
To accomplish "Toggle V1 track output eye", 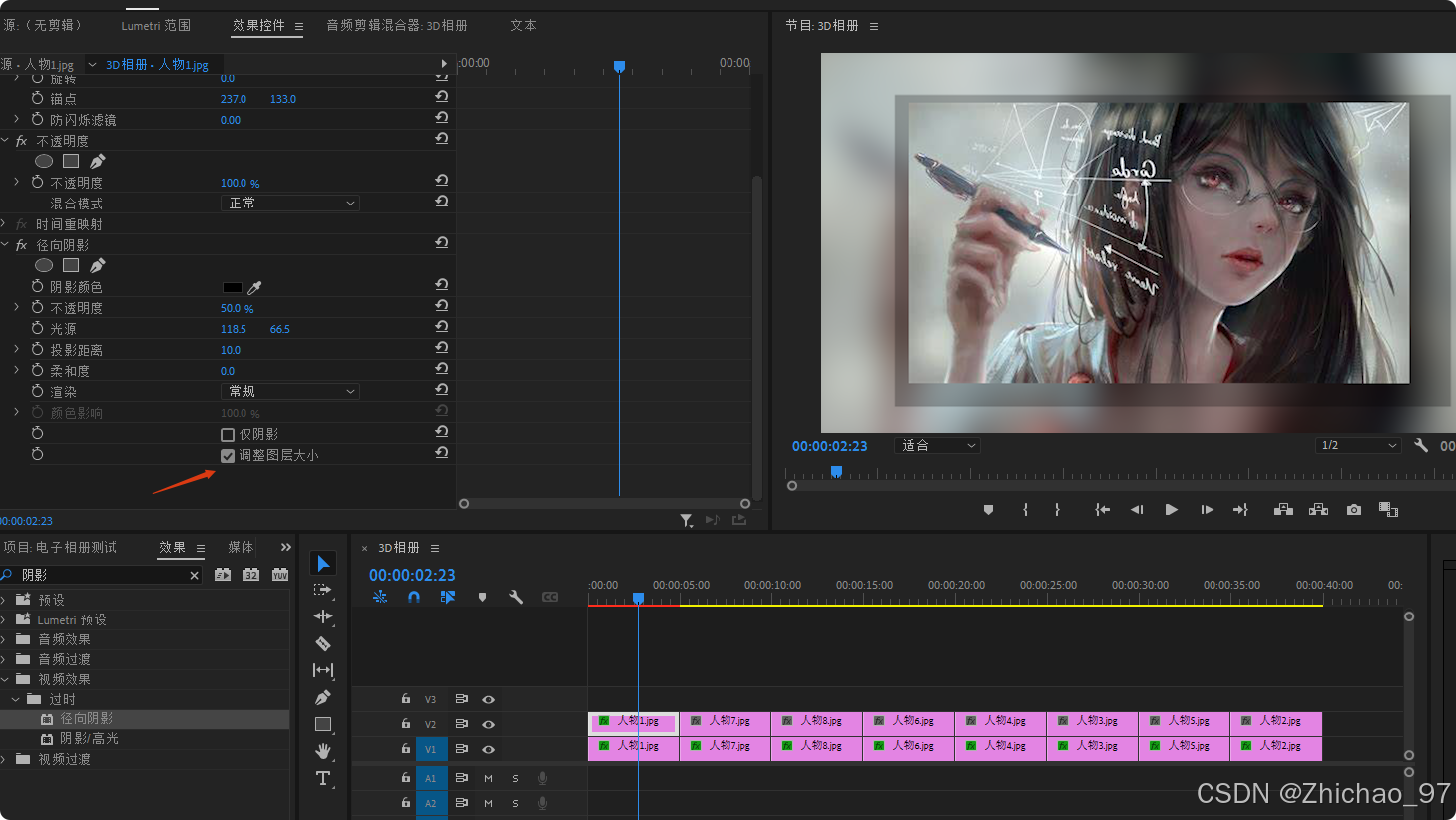I will point(488,749).
